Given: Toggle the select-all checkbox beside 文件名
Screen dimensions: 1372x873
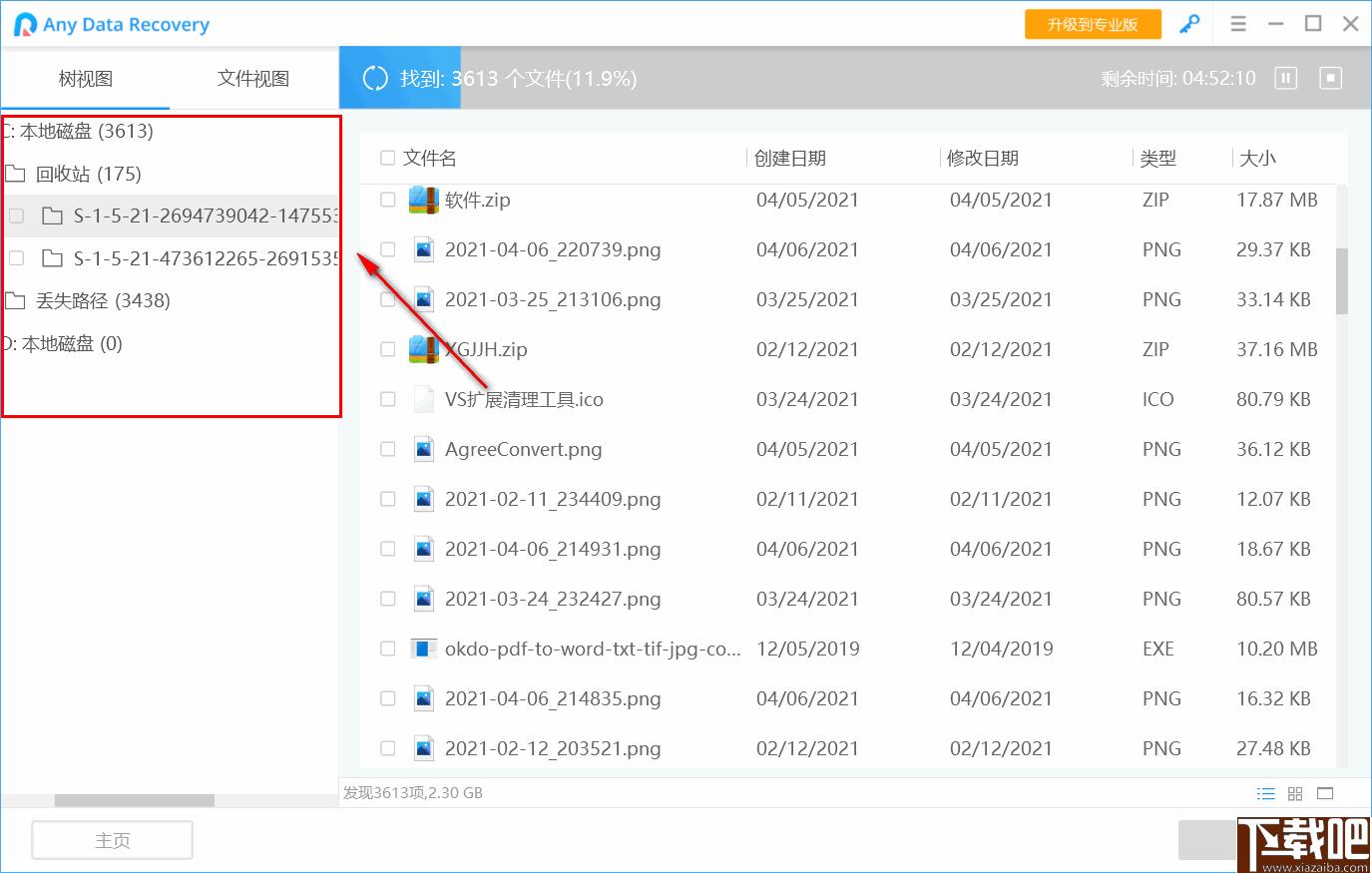Looking at the screenshot, I should pyautogui.click(x=388, y=158).
